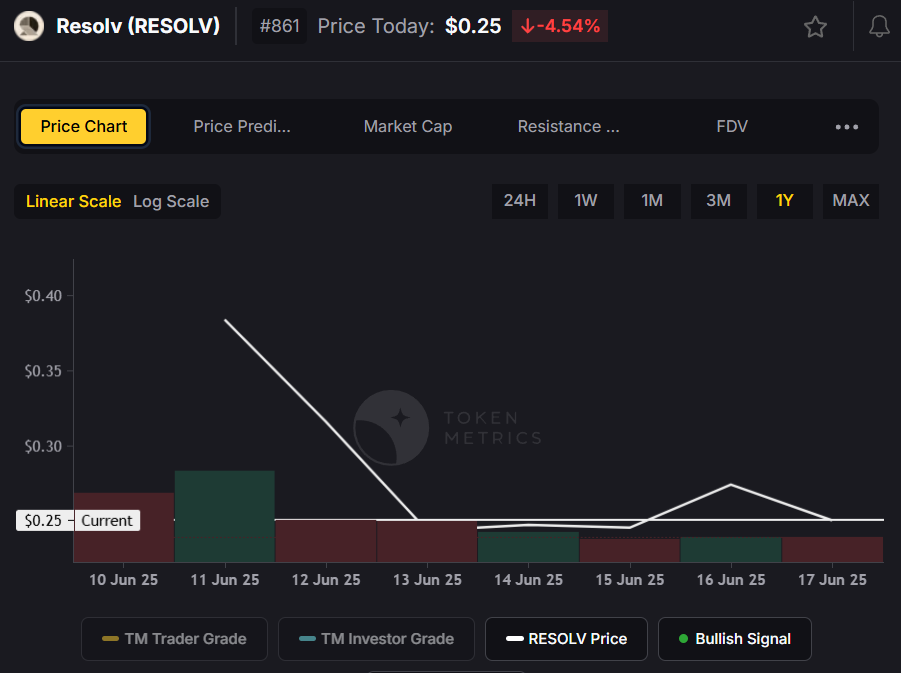Click the Price Today $0.25 value
901x673 pixels.
473,26
